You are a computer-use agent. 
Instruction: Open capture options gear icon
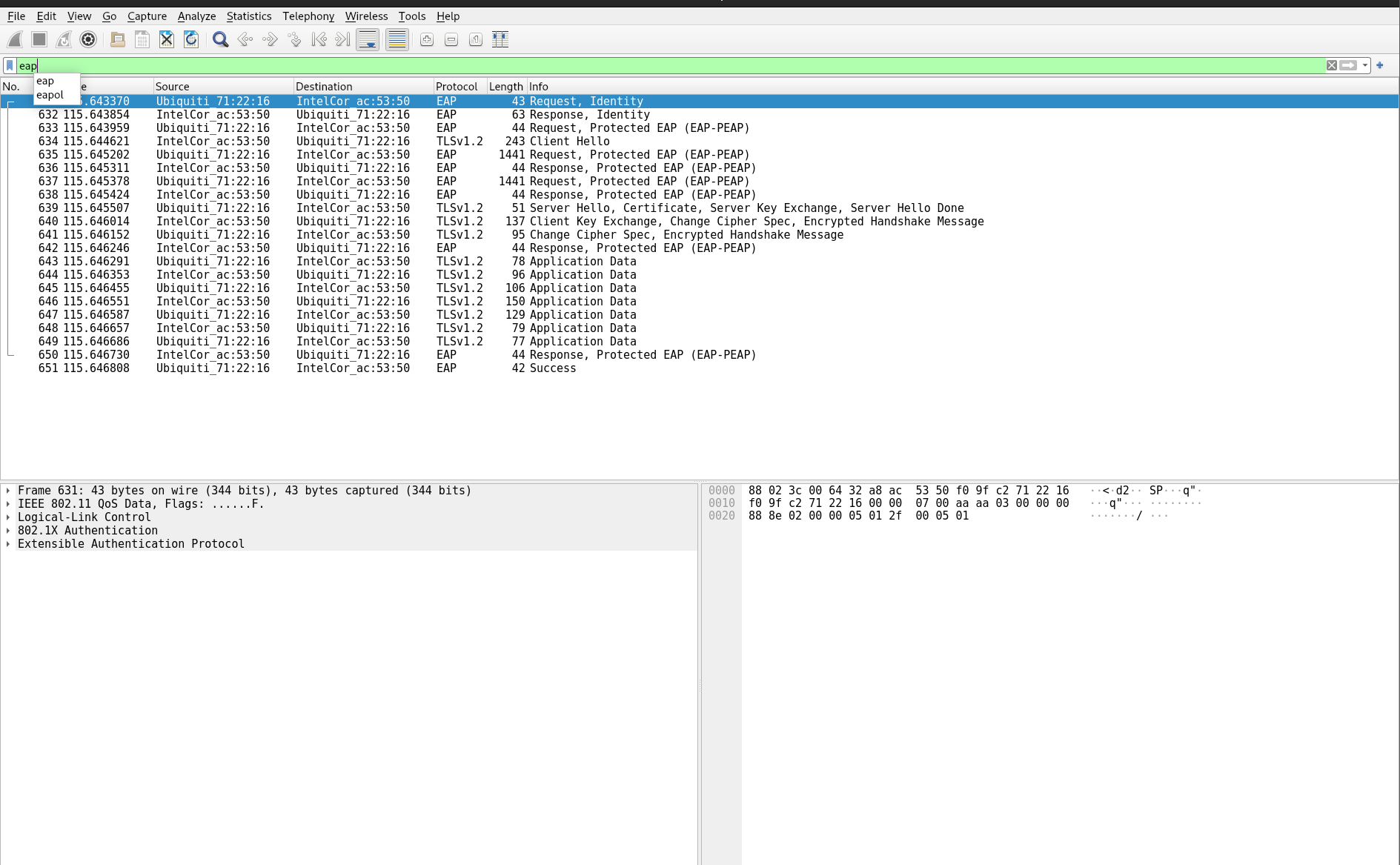pos(88,40)
